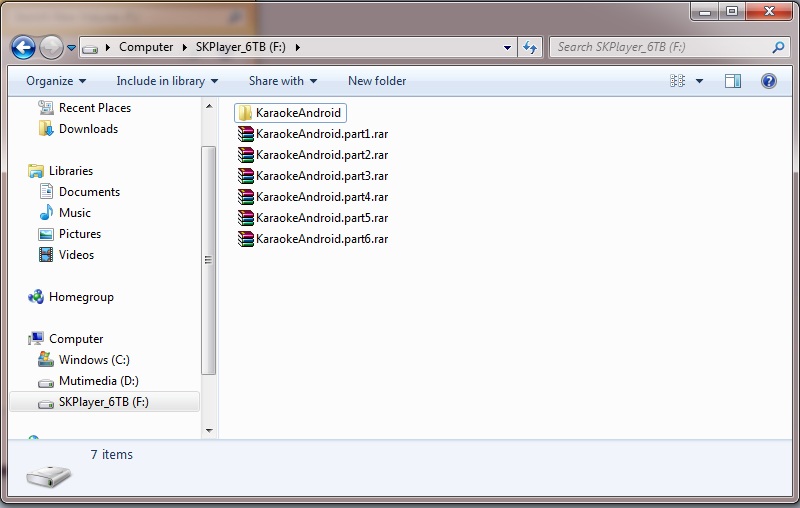Open Windows (C:) drive
Viewport: 800px width, 508px height.
pos(94,360)
